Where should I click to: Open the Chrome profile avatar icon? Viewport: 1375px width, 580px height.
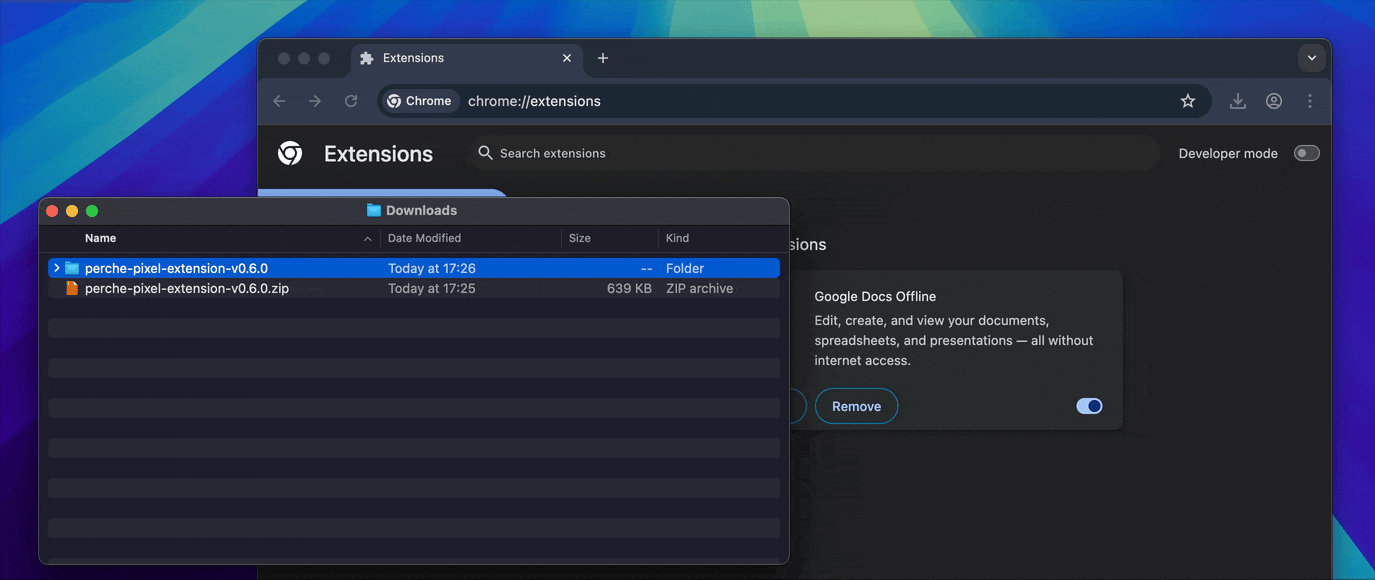(x=1273, y=101)
